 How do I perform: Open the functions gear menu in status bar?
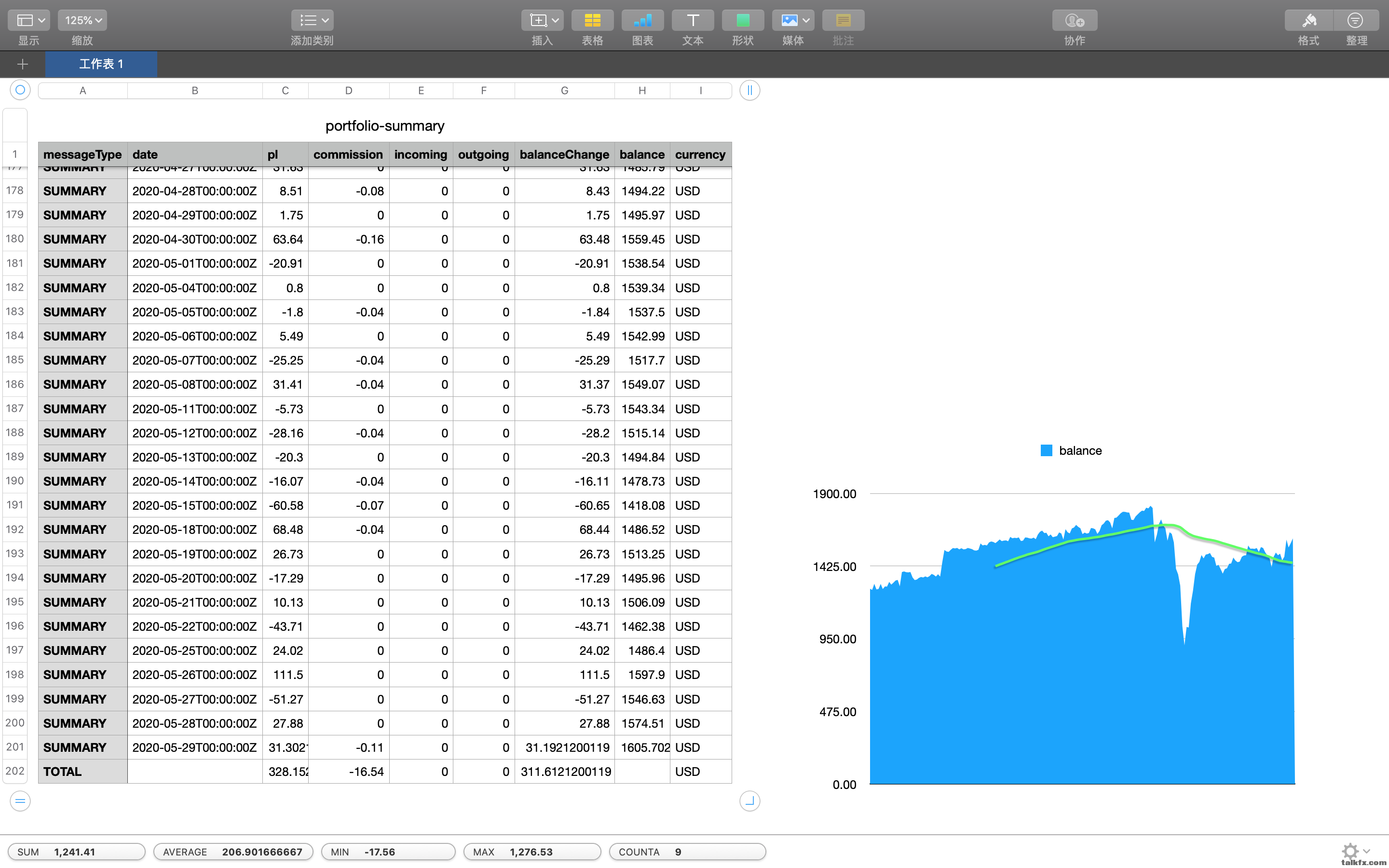click(1355, 851)
